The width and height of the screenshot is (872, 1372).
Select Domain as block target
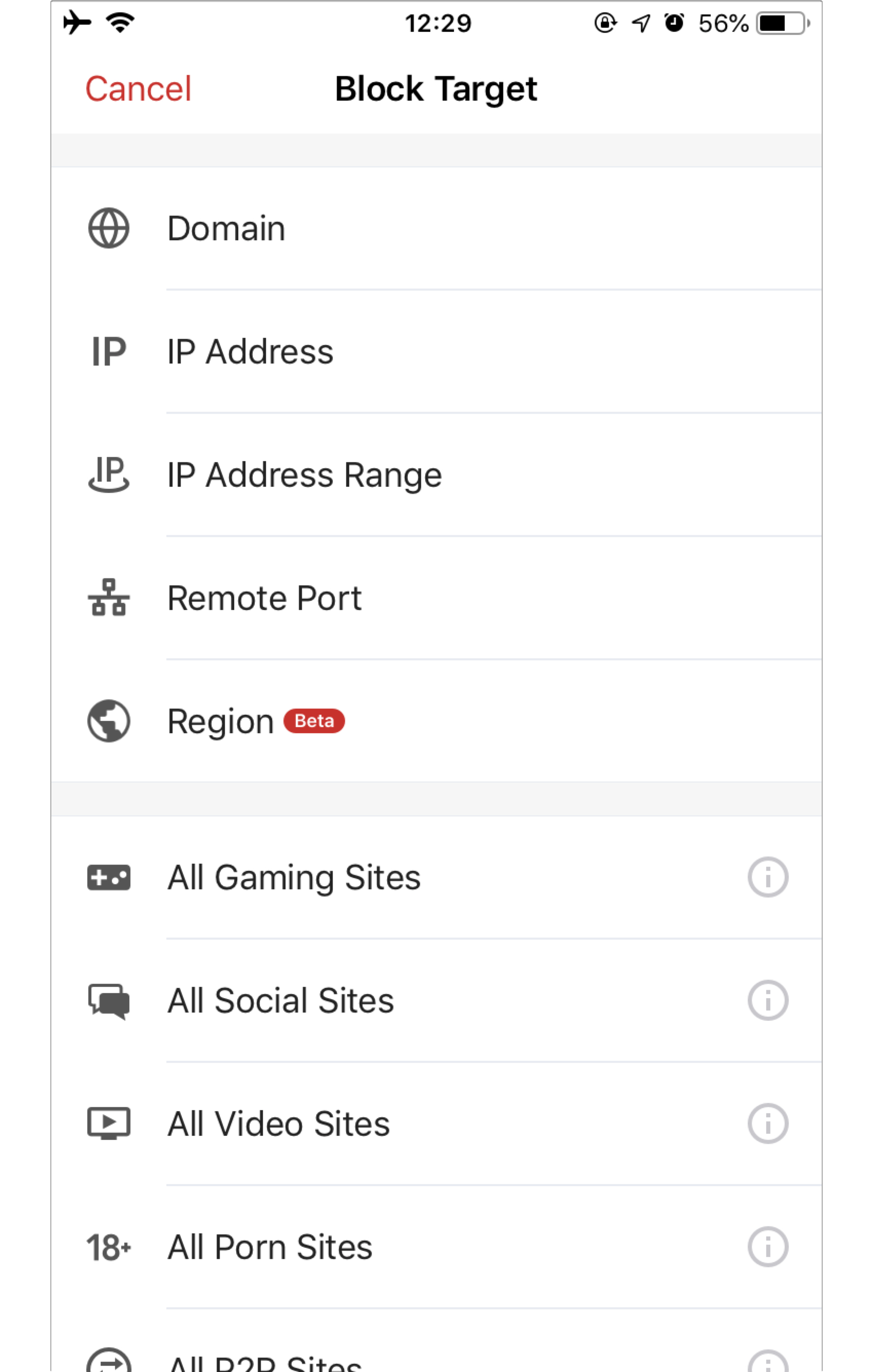click(436, 228)
